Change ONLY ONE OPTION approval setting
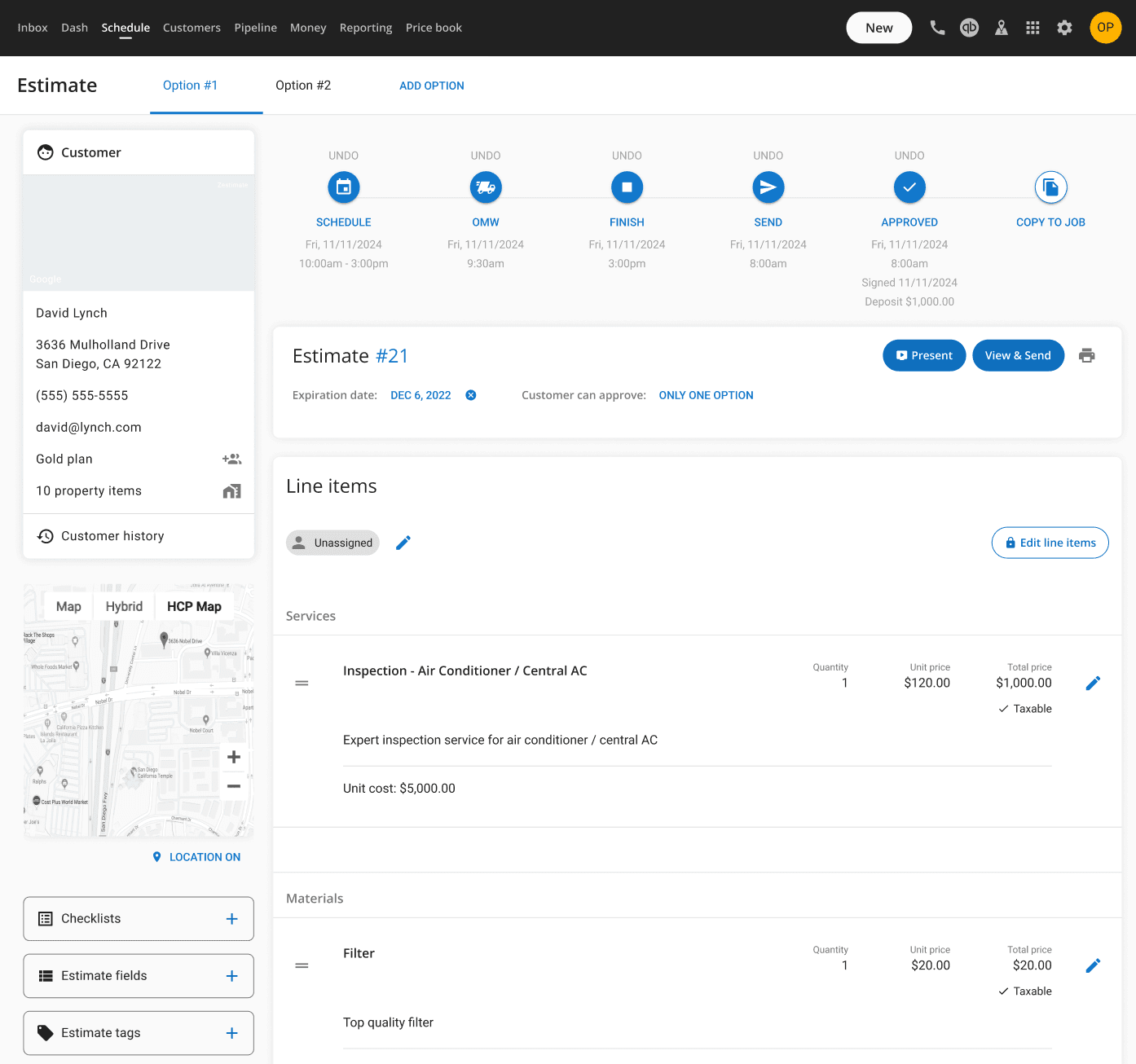This screenshot has height=1064, width=1136. pos(706,395)
